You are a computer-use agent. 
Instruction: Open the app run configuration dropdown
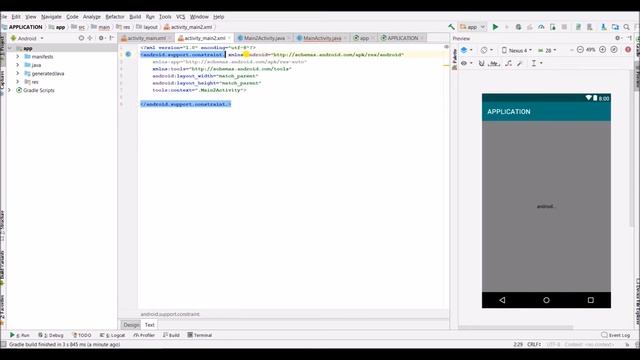pos(472,27)
